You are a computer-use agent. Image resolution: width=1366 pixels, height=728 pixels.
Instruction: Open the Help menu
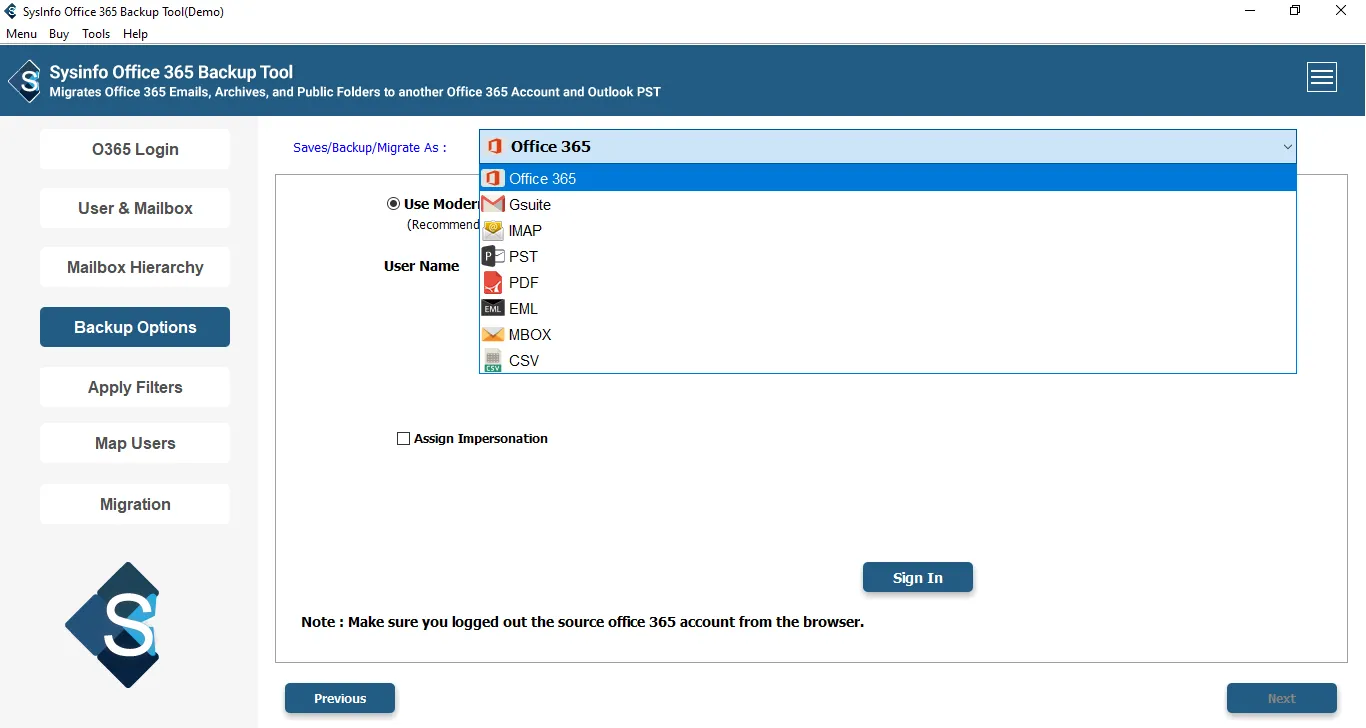135,34
